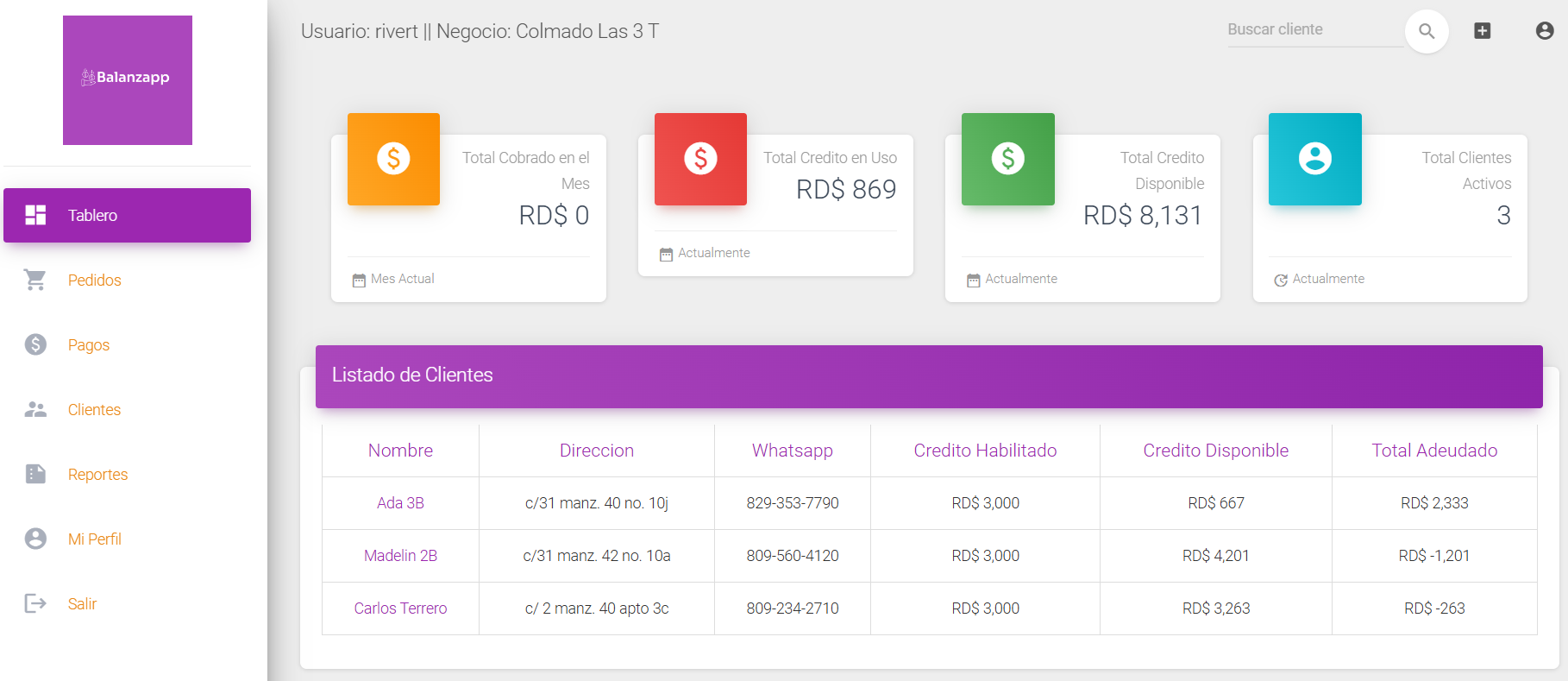This screenshot has width=1568, height=681.
Task: Click address c/ 2 manz. 40 apto 3c
Action: click(597, 608)
